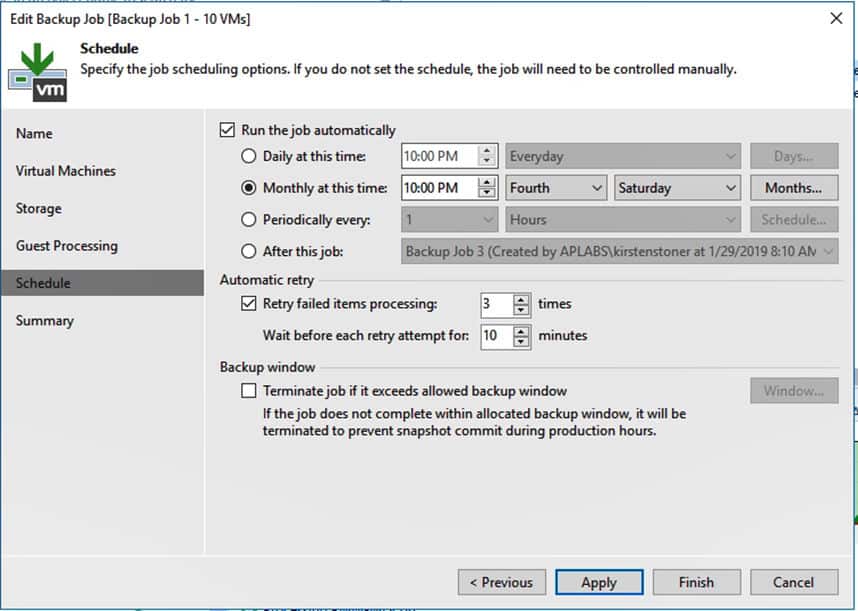The width and height of the screenshot is (858, 611).
Task: Open the periodic interval number dropdown
Action: [x=449, y=220]
